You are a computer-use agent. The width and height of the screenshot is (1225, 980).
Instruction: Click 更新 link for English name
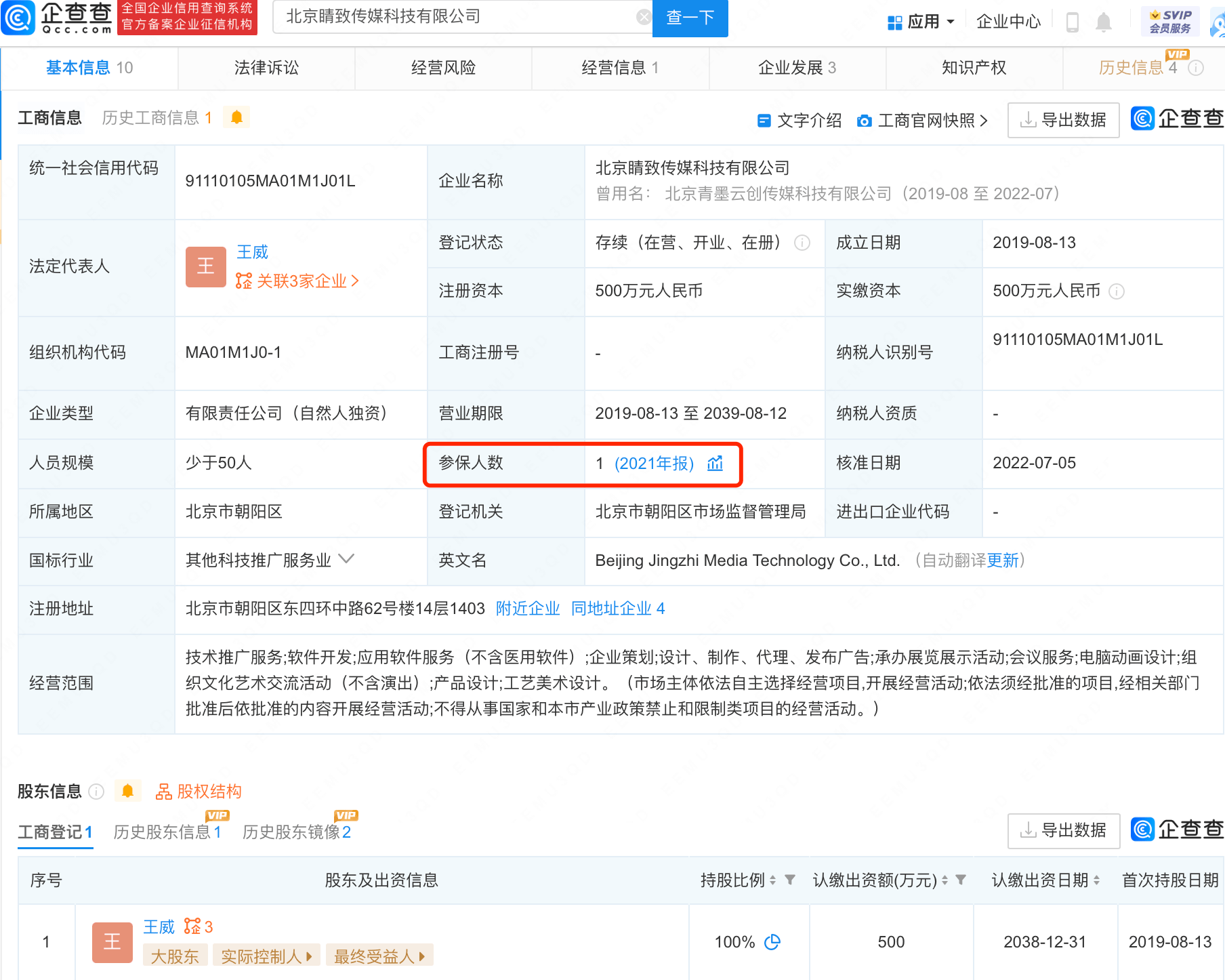(1003, 560)
